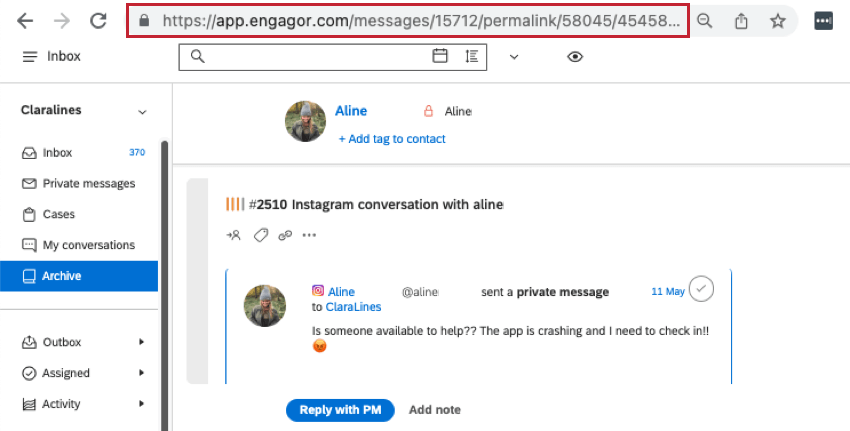Open the browser extension icon
850x431 pixels.
pos(823,21)
